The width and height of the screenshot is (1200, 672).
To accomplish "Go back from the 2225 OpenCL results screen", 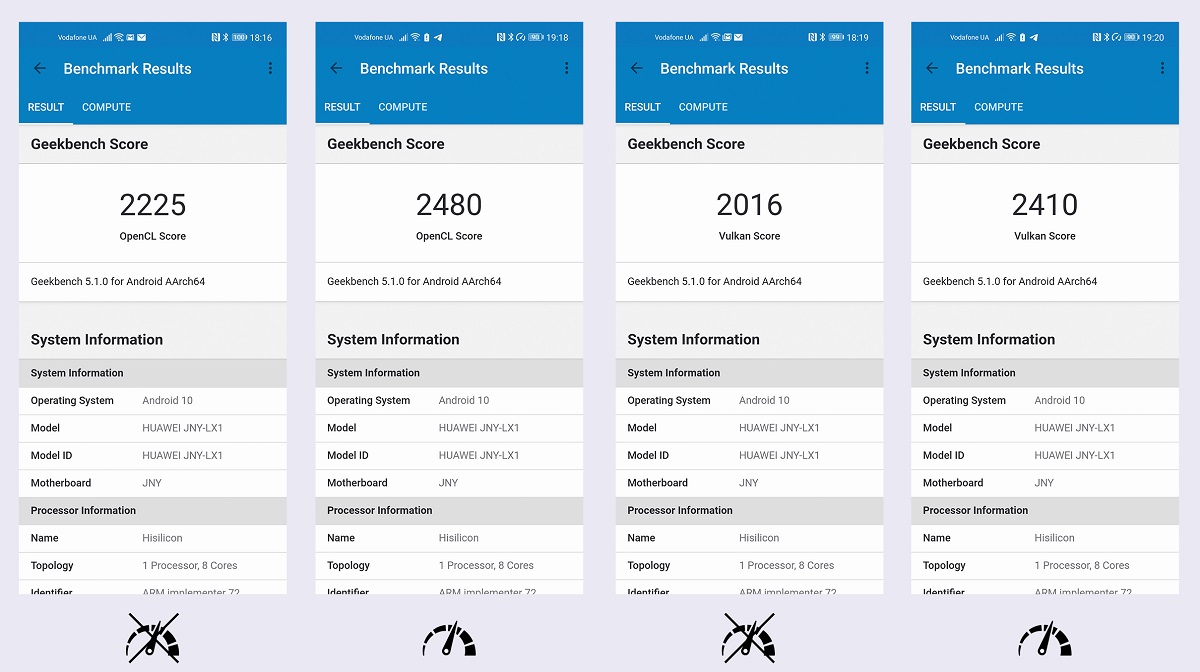I will click(40, 69).
